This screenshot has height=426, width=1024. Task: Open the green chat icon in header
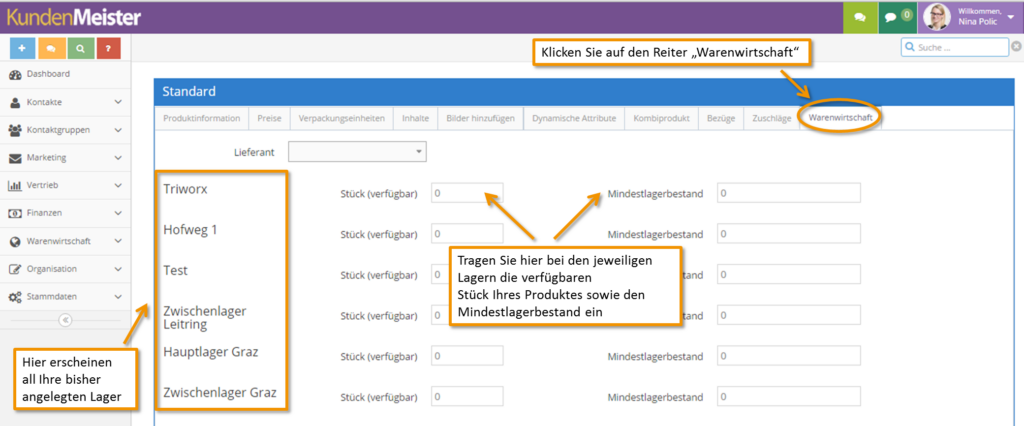coord(857,17)
